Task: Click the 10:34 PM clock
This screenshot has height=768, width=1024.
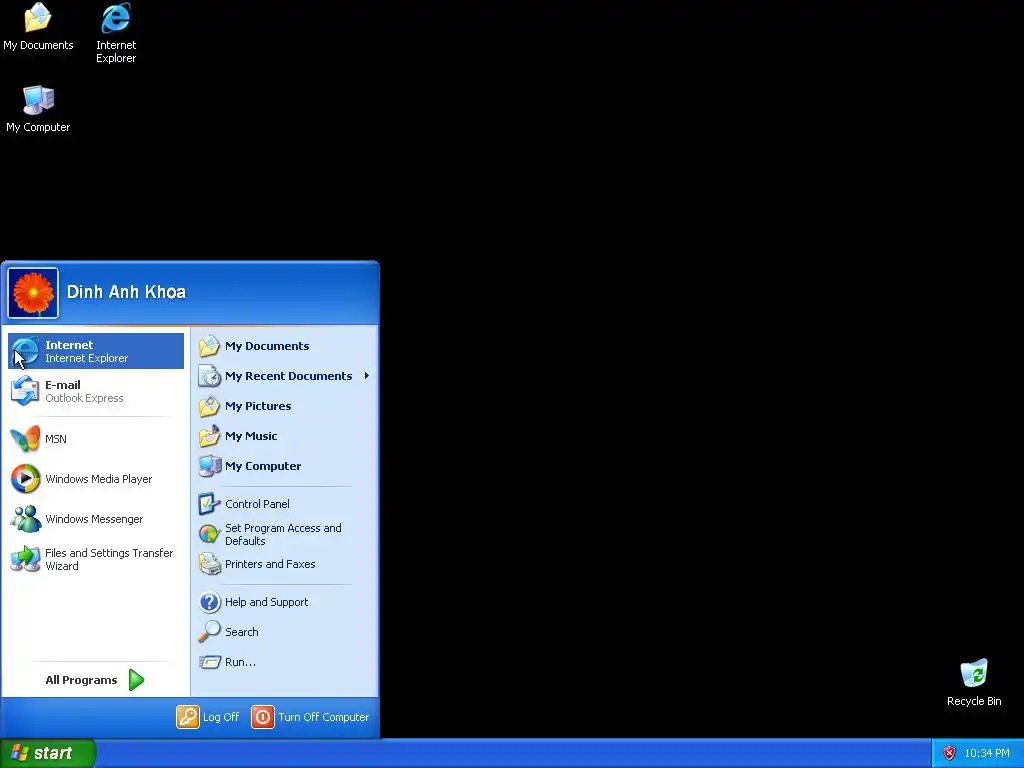Action: [x=987, y=753]
